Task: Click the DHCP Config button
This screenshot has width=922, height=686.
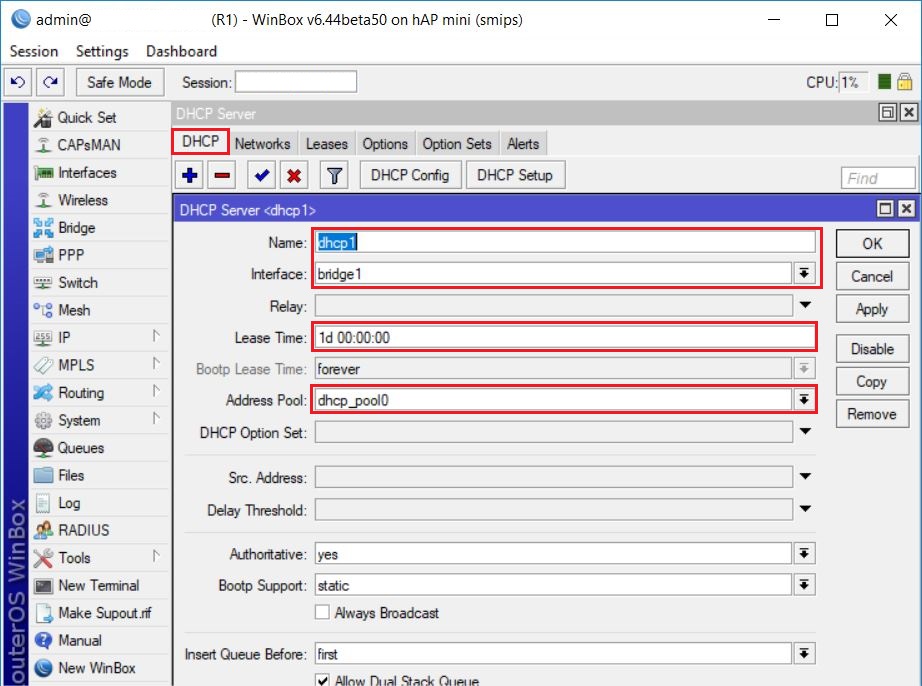Action: click(x=410, y=175)
